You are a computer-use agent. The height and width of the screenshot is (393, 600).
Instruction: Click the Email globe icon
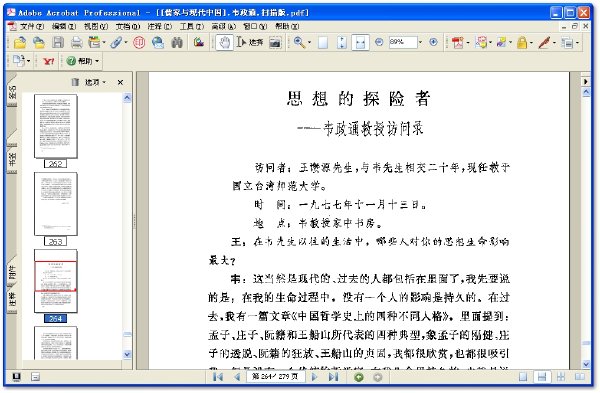158,42
